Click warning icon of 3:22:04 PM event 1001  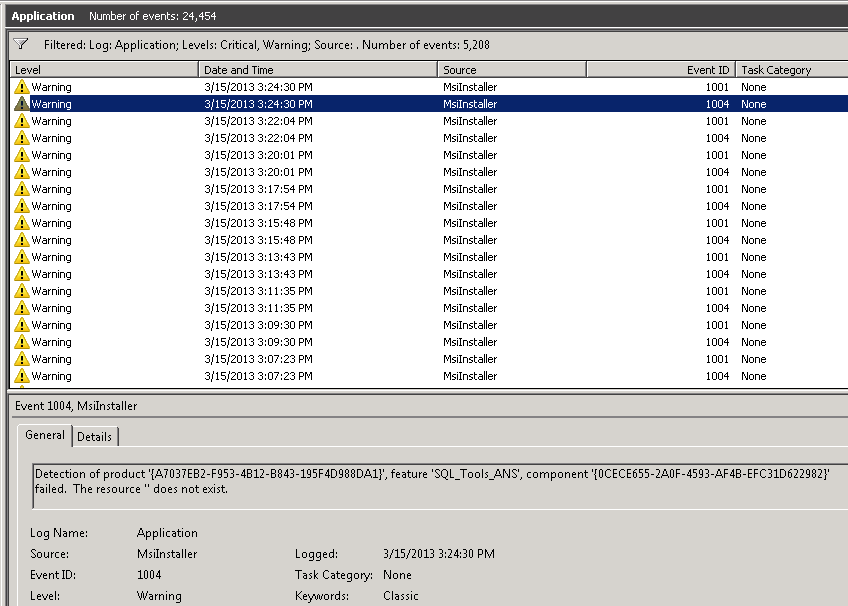pyautogui.click(x=22, y=121)
